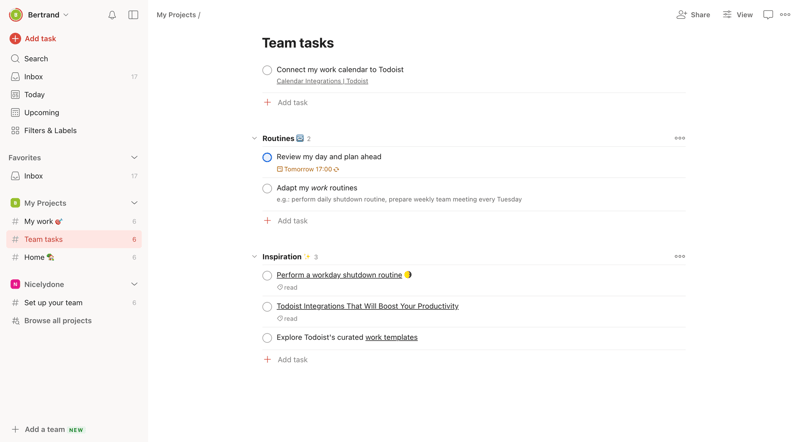Click the Nicelydone workspace icon

15,284
